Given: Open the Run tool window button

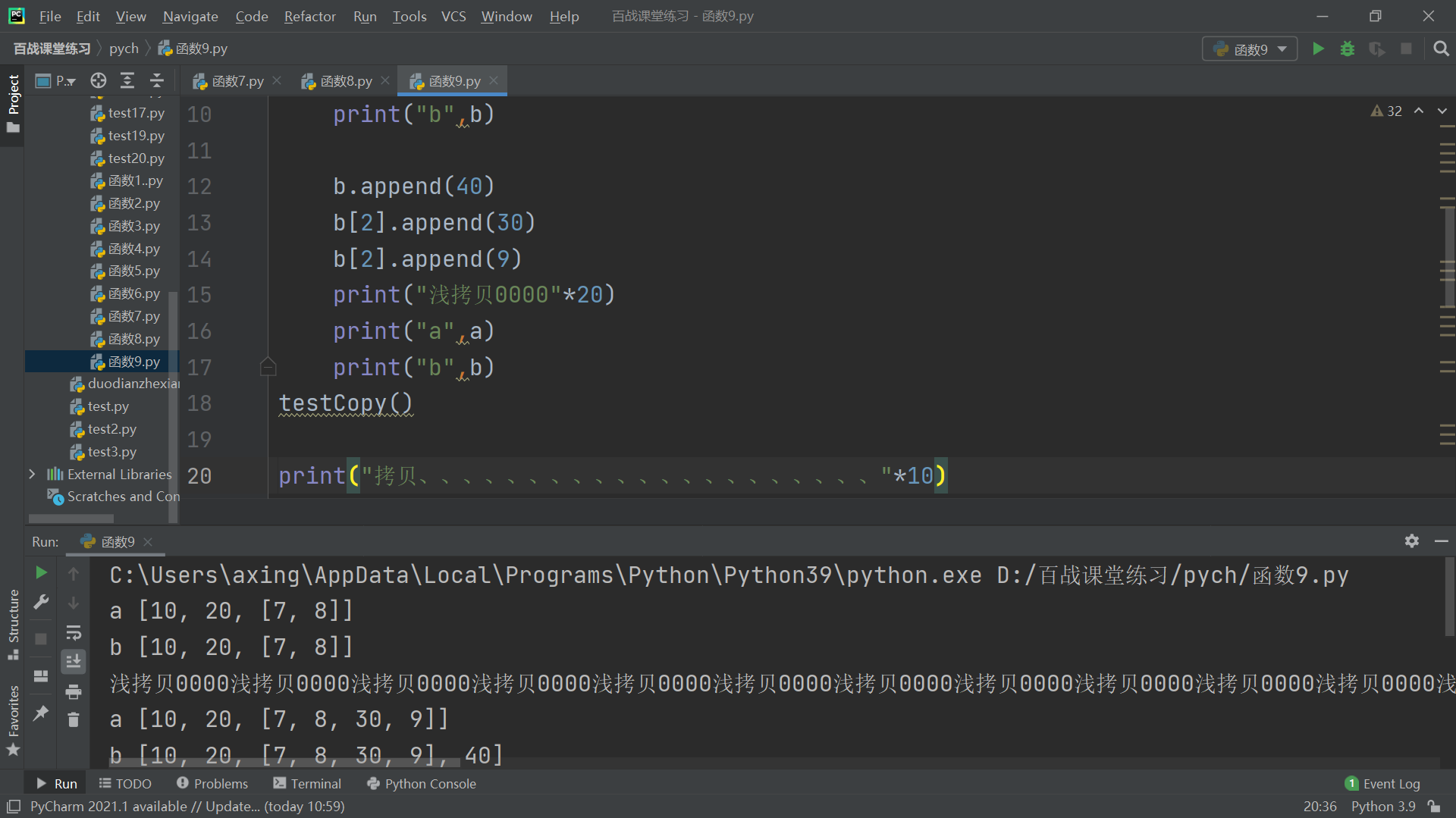Looking at the screenshot, I should (57, 783).
